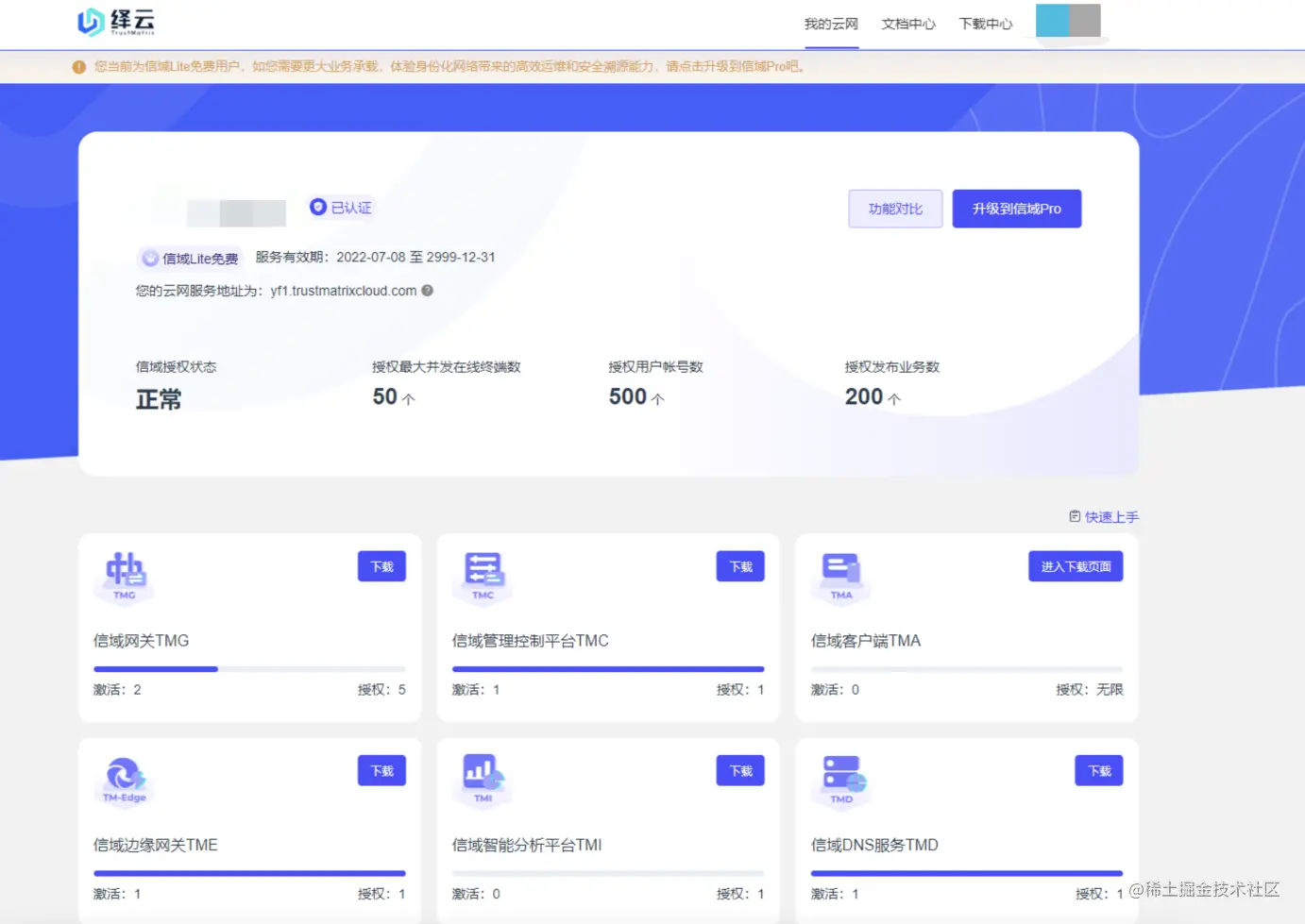Click the 200 个 published services value
1305x924 pixels.
coord(873,397)
